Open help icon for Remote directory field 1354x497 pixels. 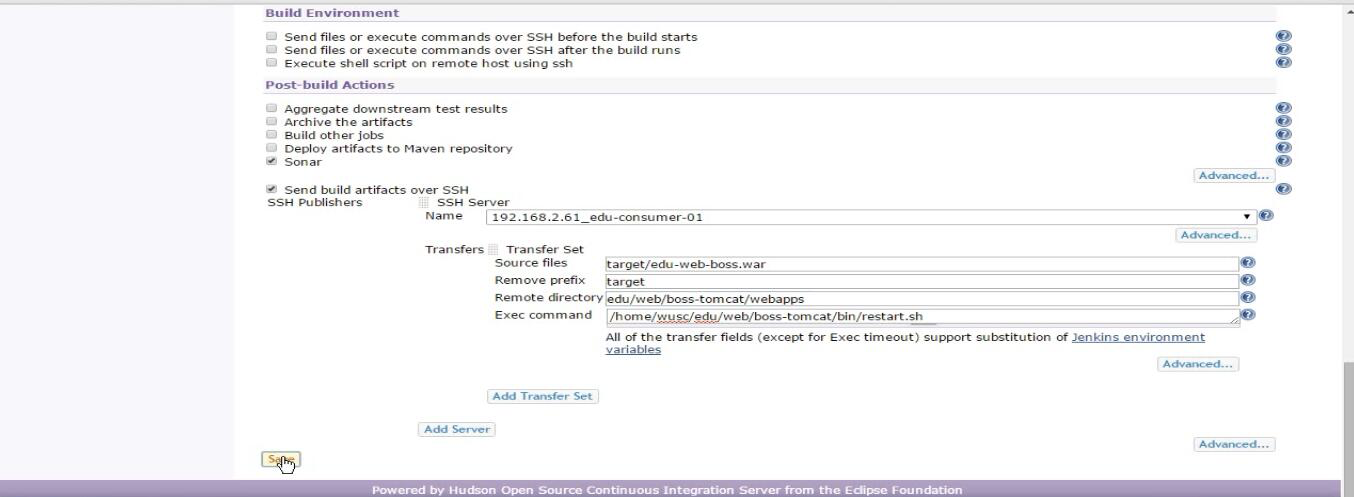[1247, 297]
